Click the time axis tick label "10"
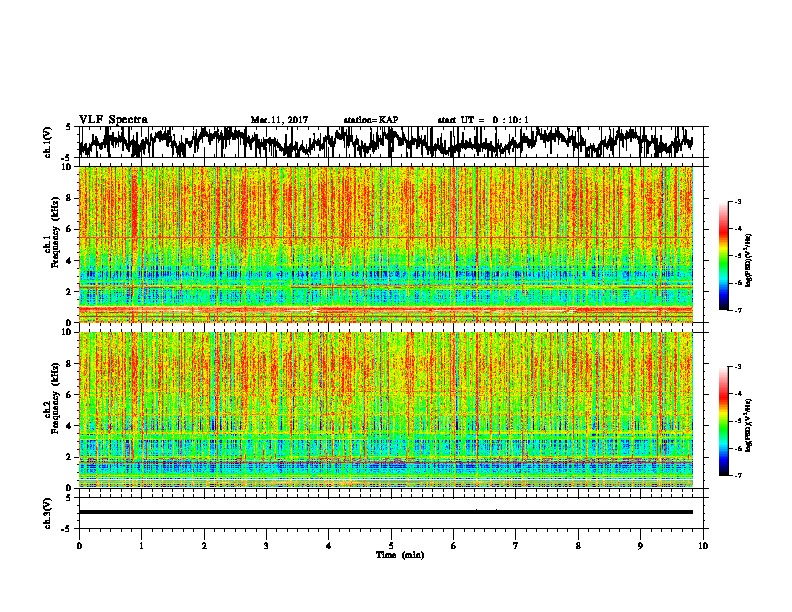The width and height of the screenshot is (792, 612). coord(703,546)
